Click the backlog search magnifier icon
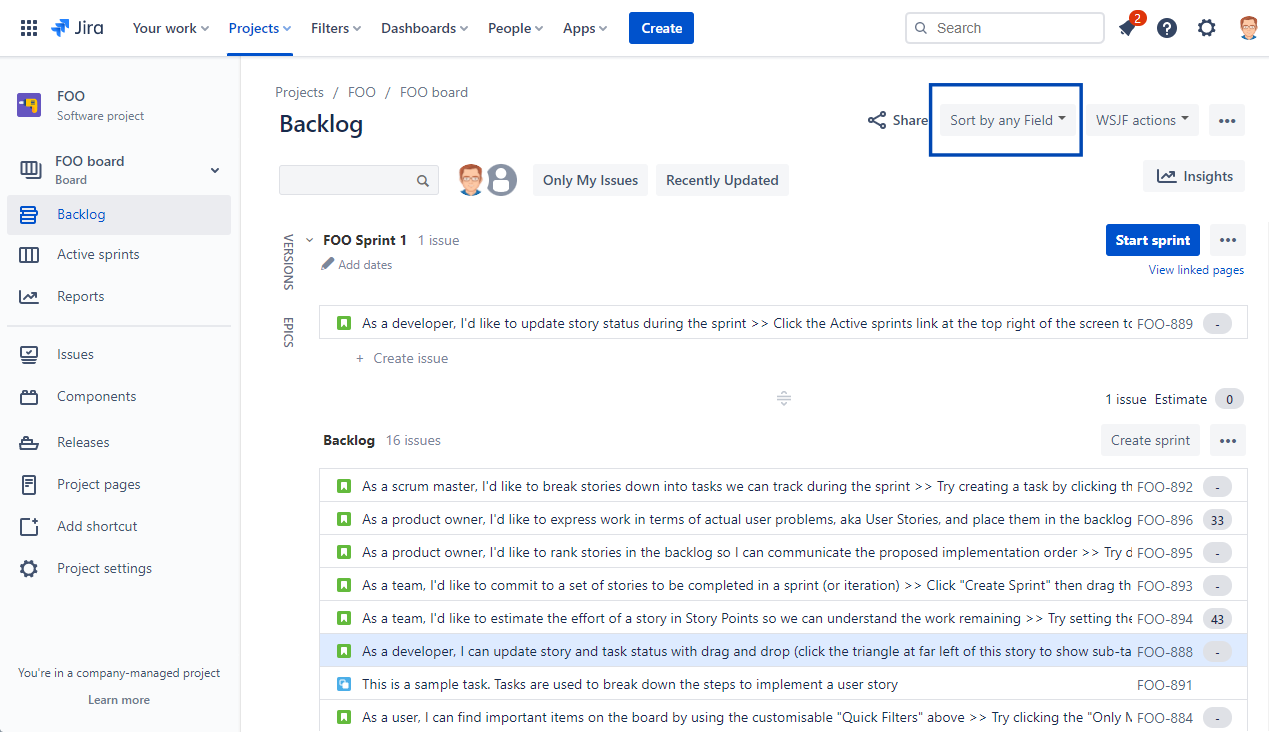 pos(422,181)
